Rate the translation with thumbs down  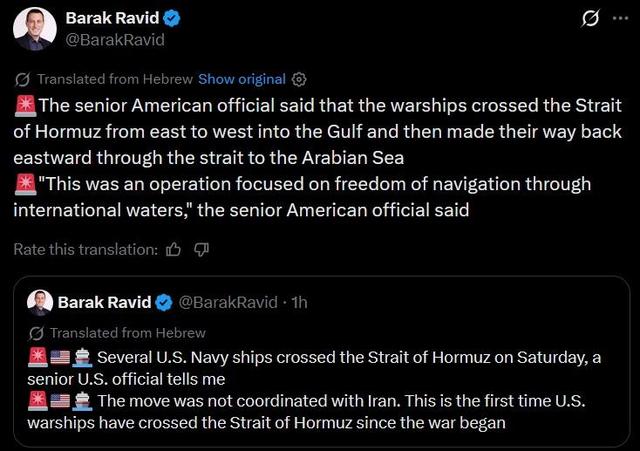201,249
